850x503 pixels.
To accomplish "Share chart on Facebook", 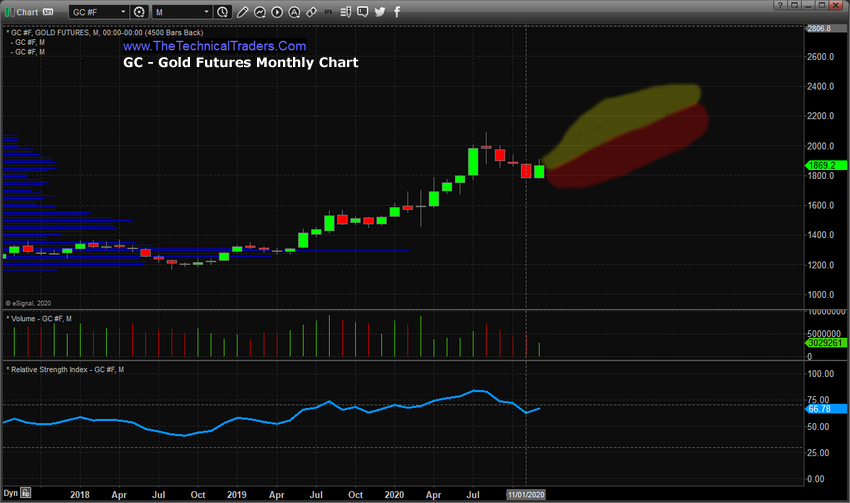I will tap(396, 11).
